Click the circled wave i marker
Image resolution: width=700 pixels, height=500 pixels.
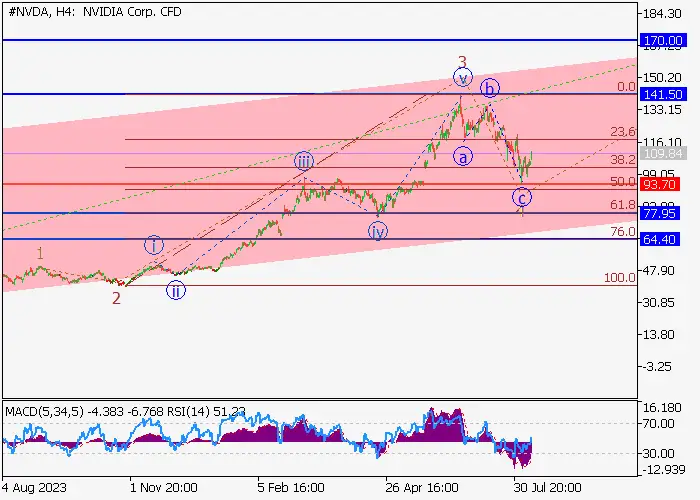tap(154, 245)
